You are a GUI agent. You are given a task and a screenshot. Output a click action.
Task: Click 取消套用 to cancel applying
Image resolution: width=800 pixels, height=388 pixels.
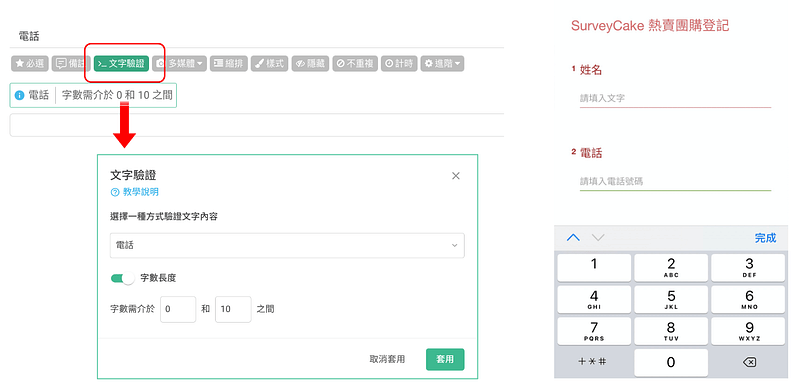pos(387,359)
